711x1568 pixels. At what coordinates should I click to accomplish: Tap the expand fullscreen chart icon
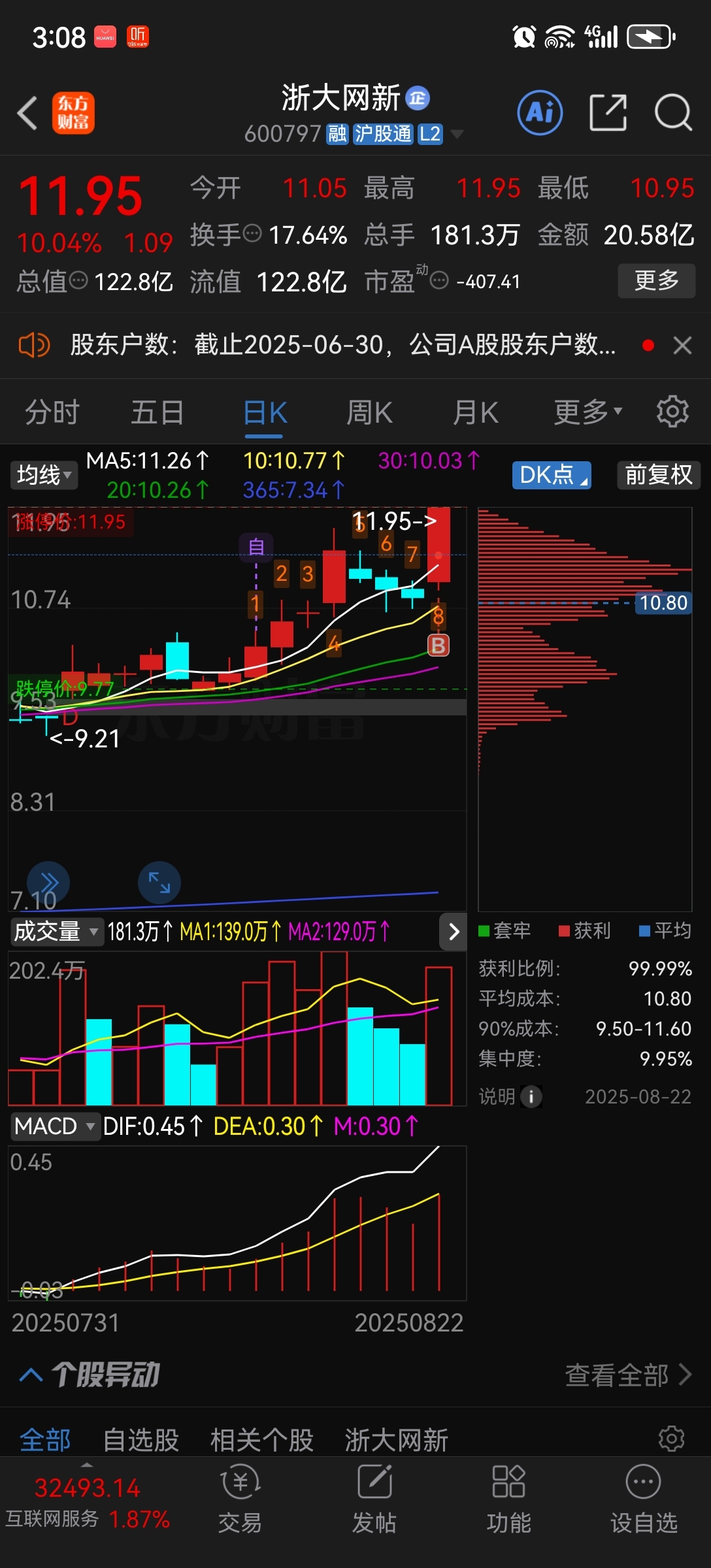coord(159,883)
